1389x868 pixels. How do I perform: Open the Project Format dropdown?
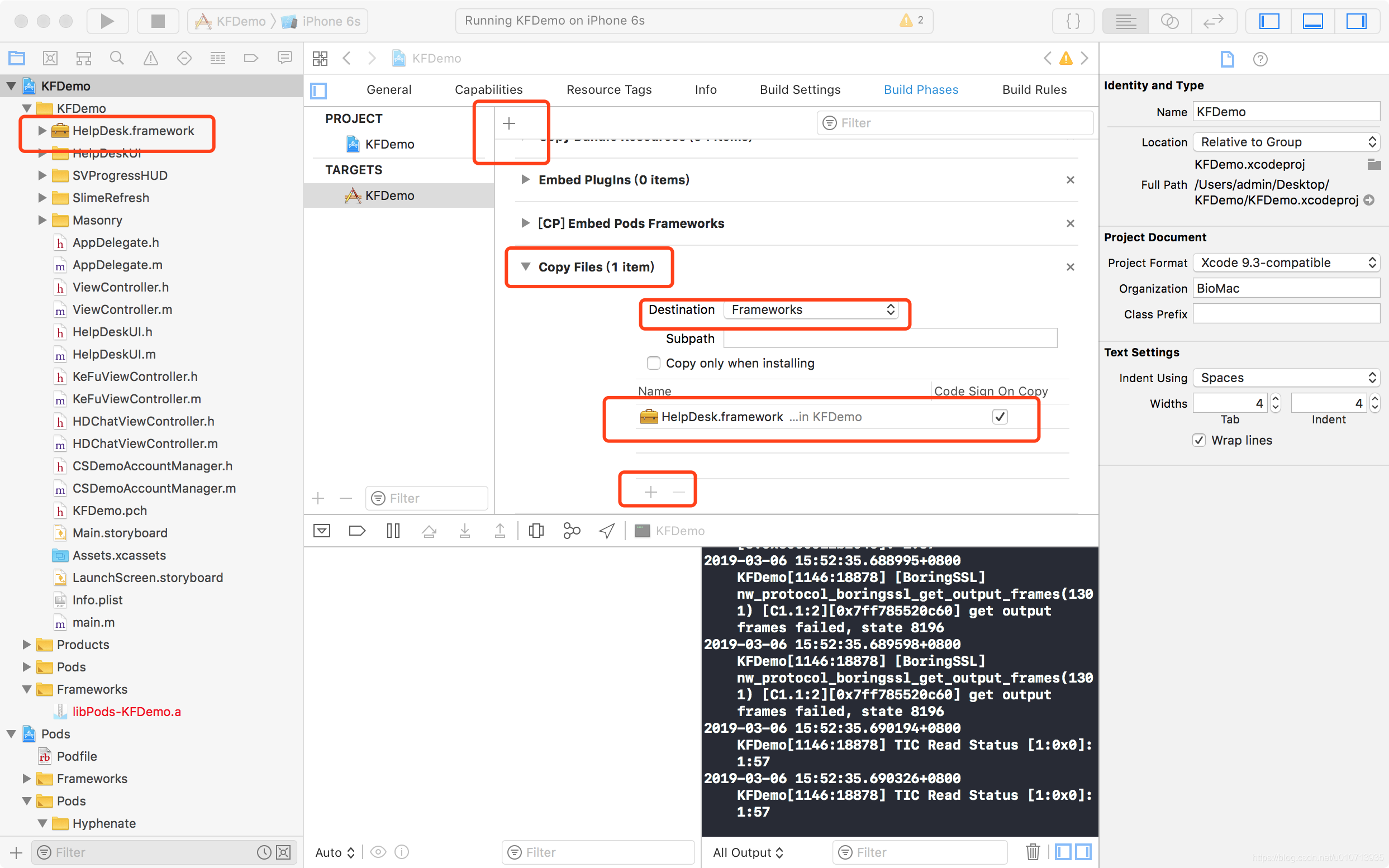point(1286,263)
